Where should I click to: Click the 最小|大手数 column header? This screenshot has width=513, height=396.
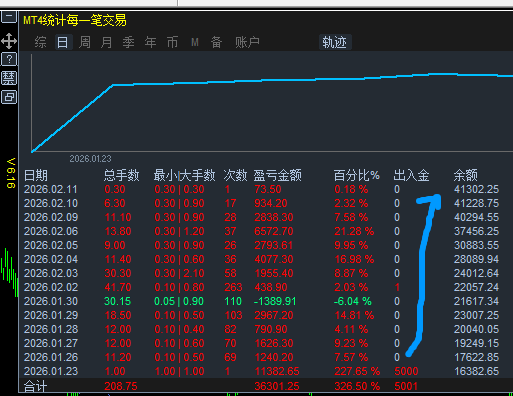pos(184,175)
